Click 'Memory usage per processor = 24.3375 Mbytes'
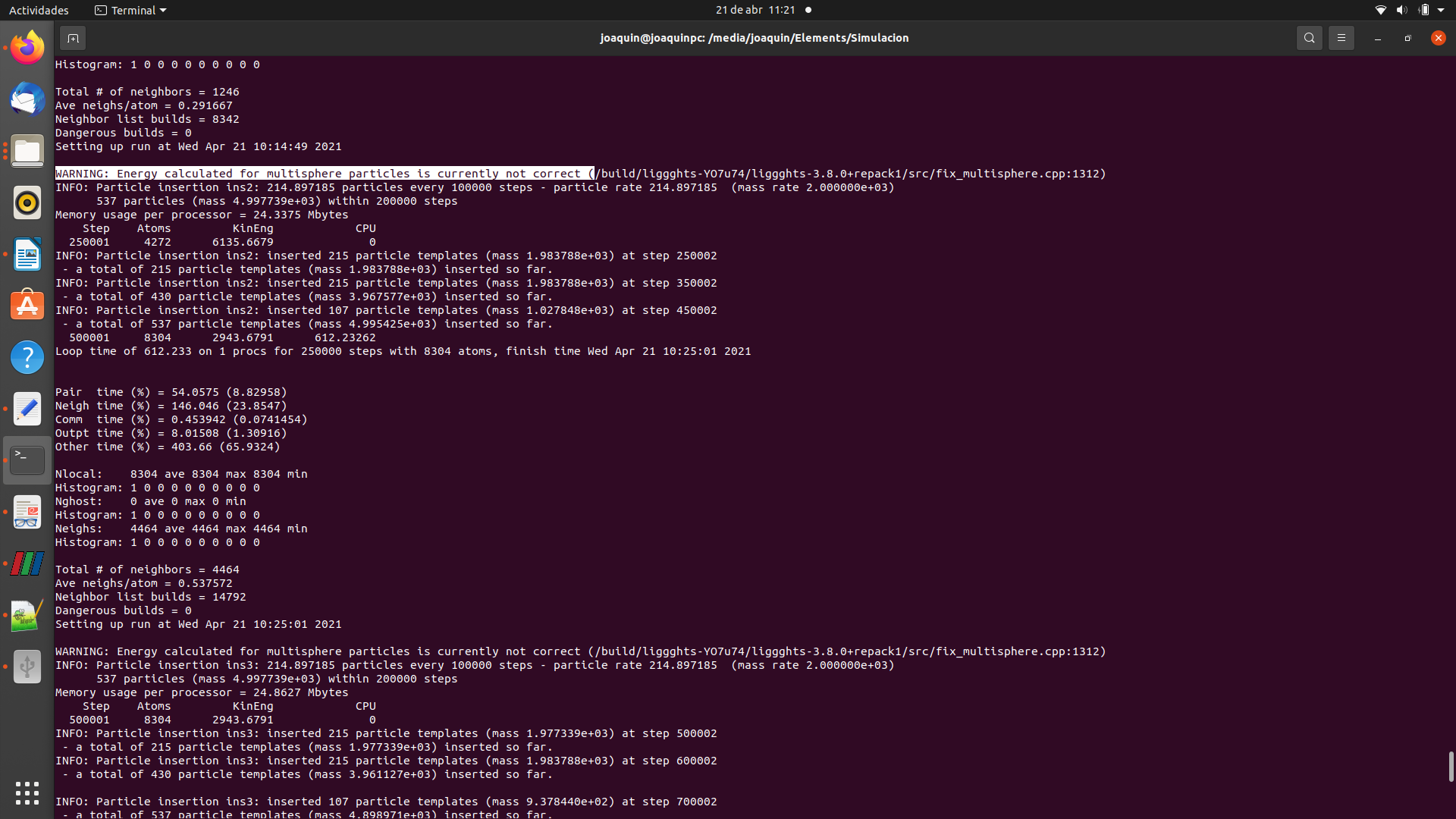This screenshot has width=1456, height=819. coord(202,215)
